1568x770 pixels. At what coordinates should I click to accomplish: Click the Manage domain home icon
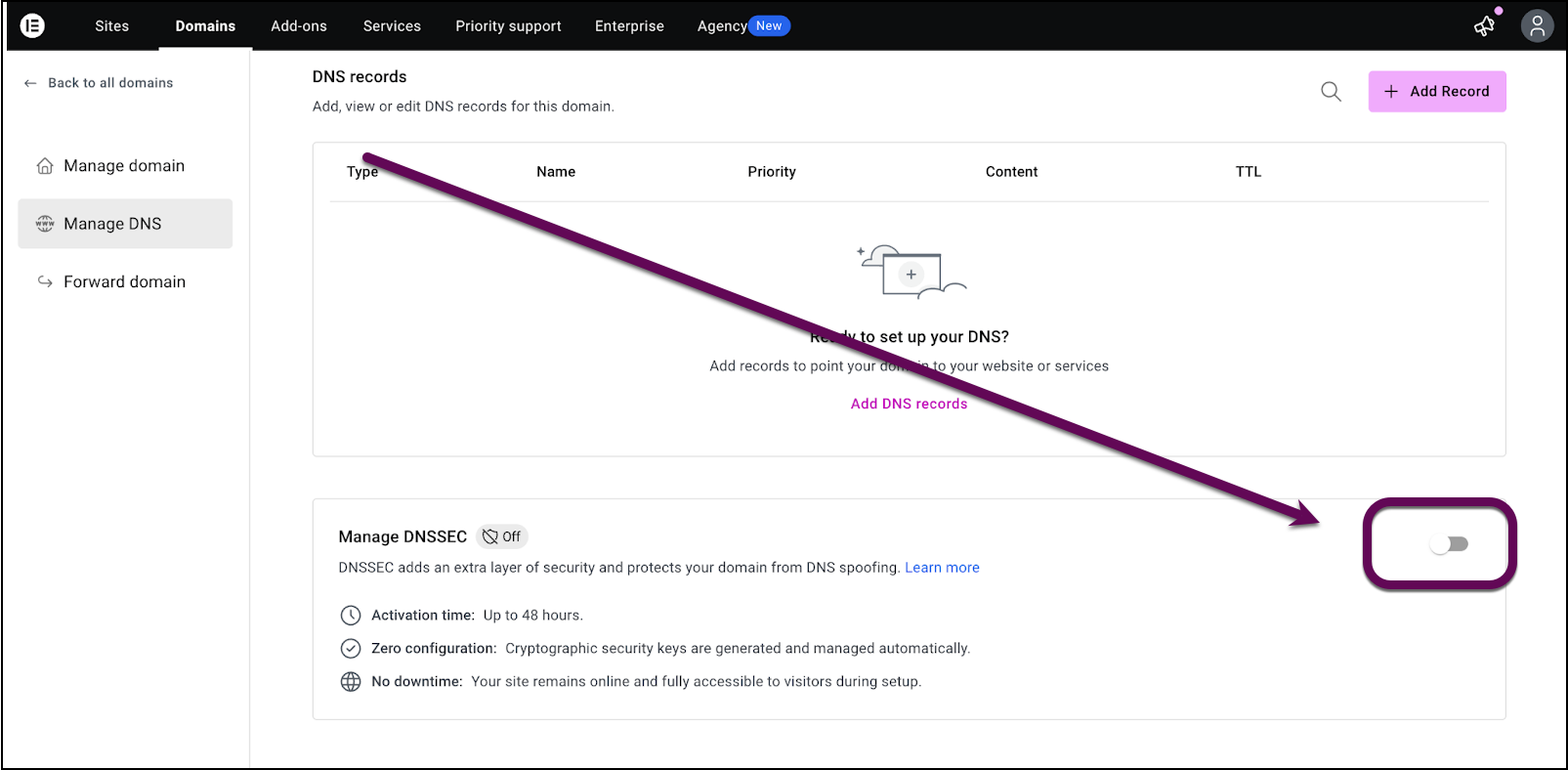click(44, 165)
